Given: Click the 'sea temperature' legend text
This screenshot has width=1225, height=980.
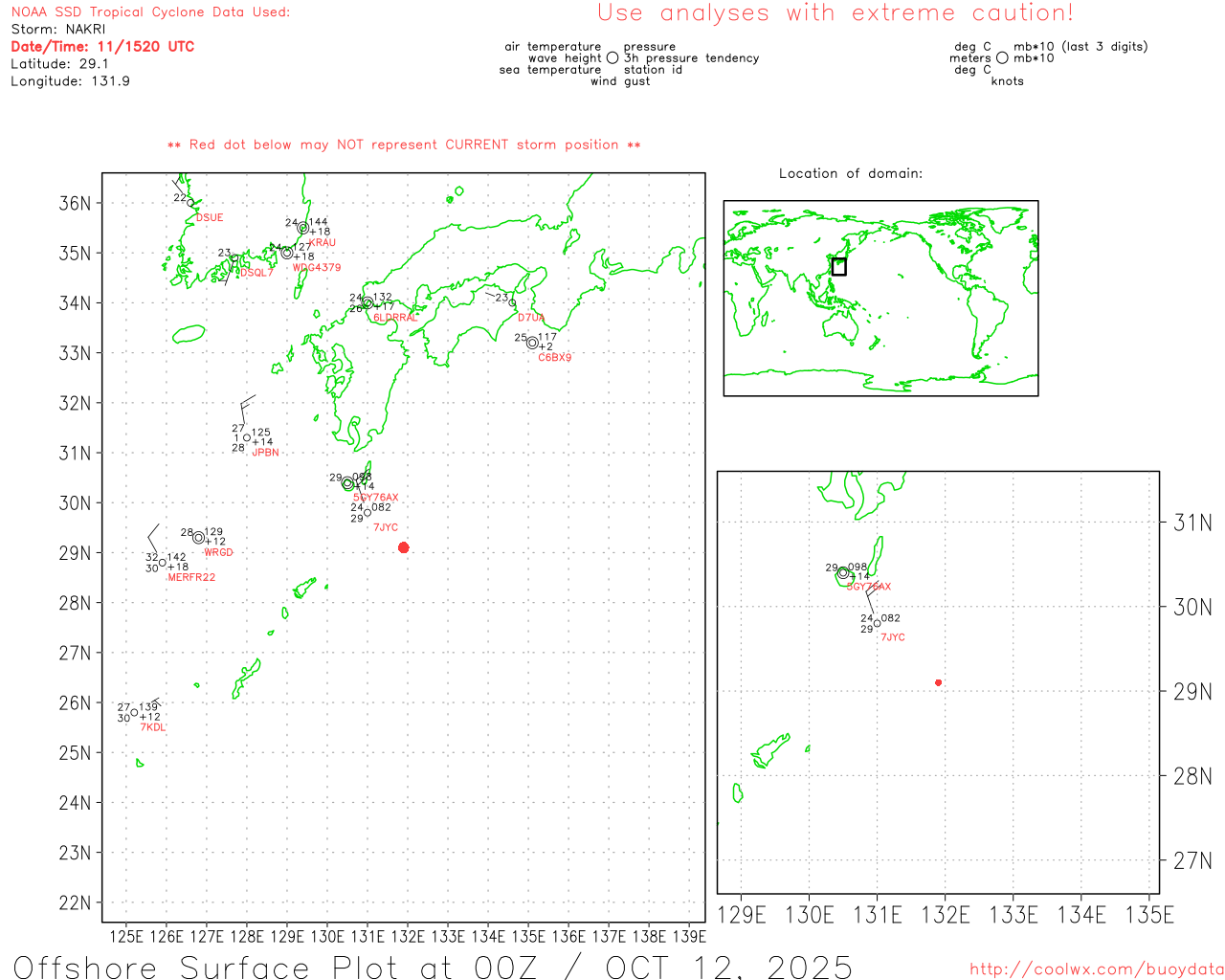Looking at the screenshot, I should pyautogui.click(x=550, y=70).
